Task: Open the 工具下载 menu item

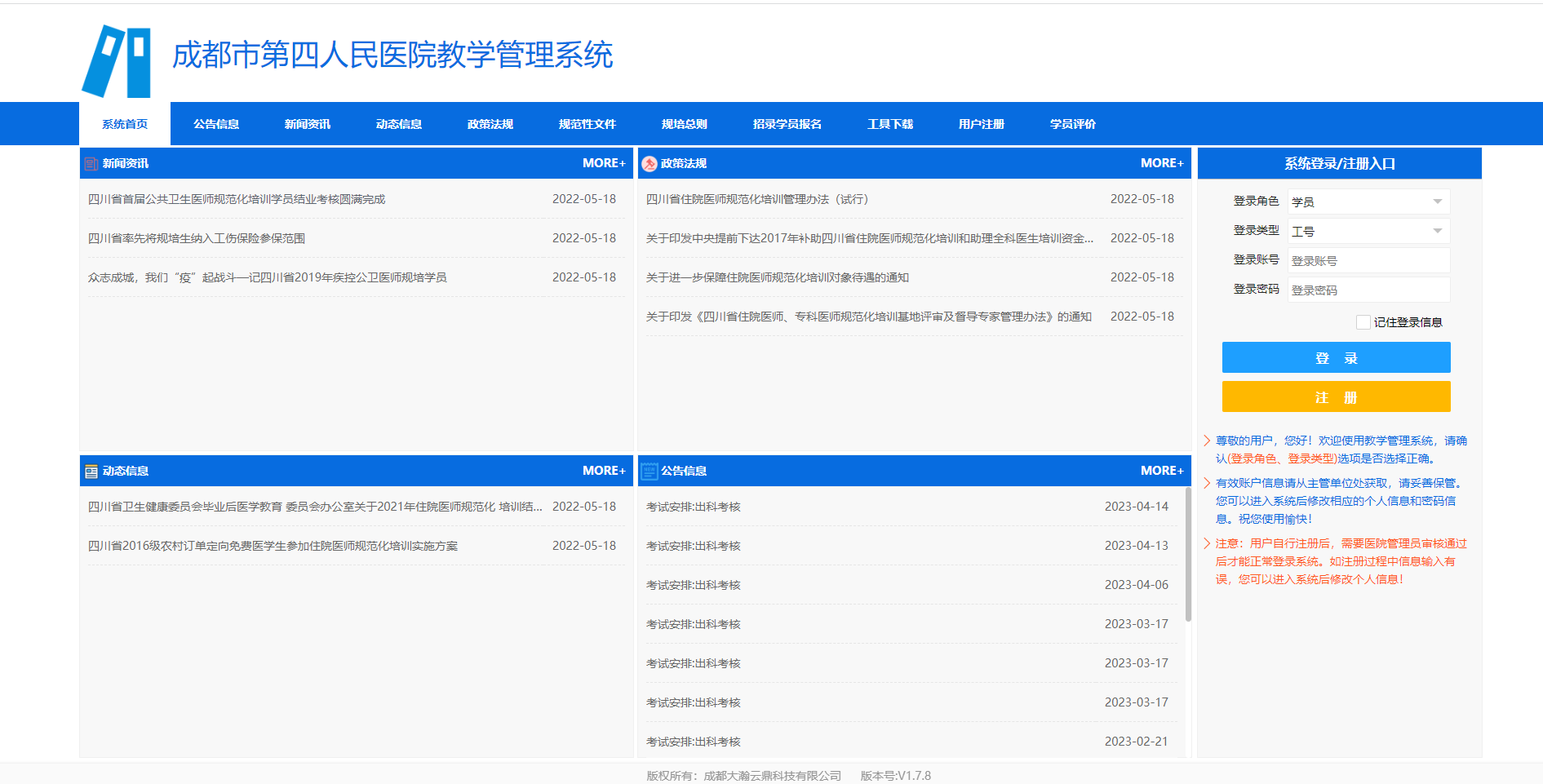Action: coord(890,124)
